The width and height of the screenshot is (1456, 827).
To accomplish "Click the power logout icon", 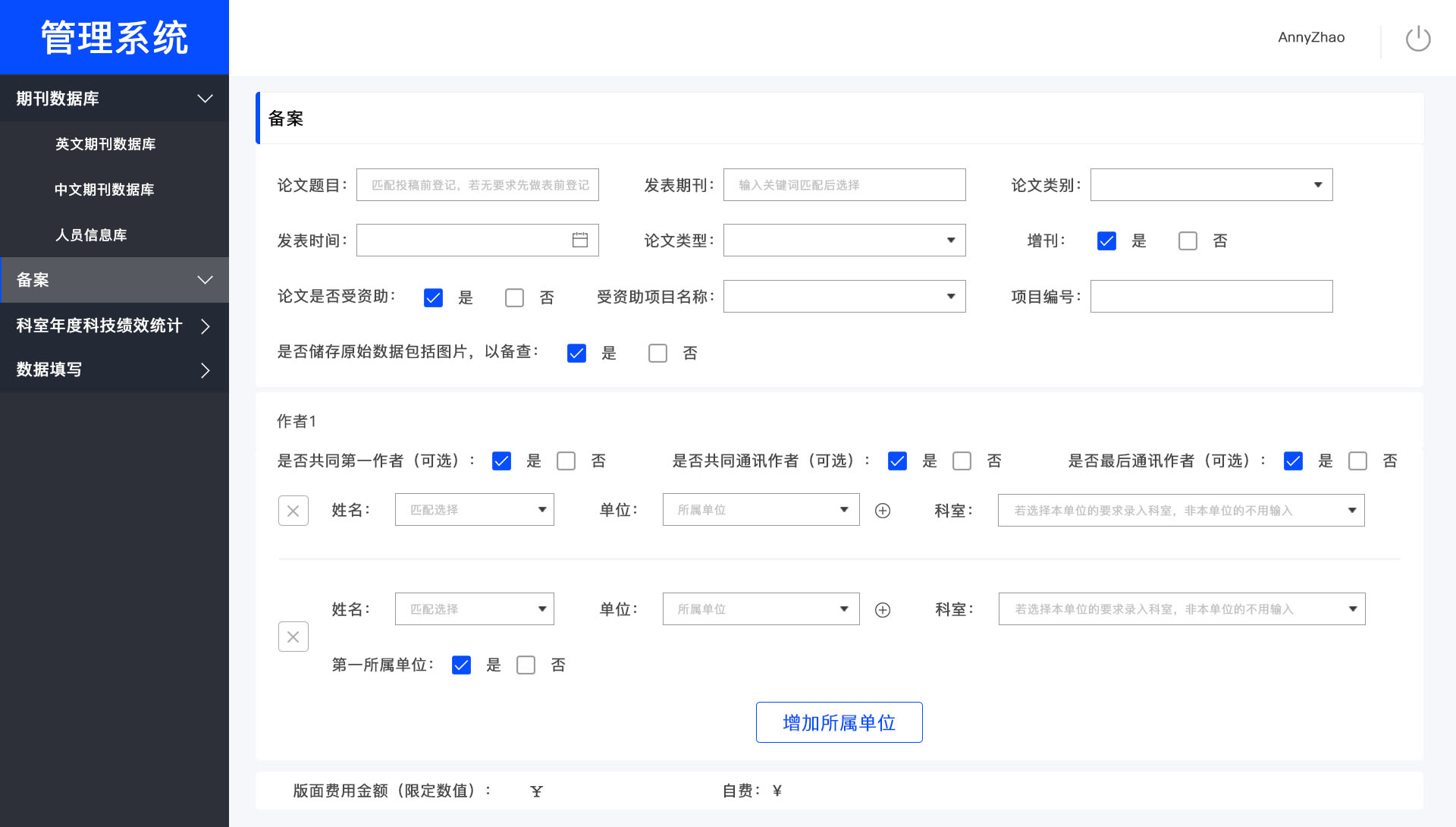I will pos(1417,38).
